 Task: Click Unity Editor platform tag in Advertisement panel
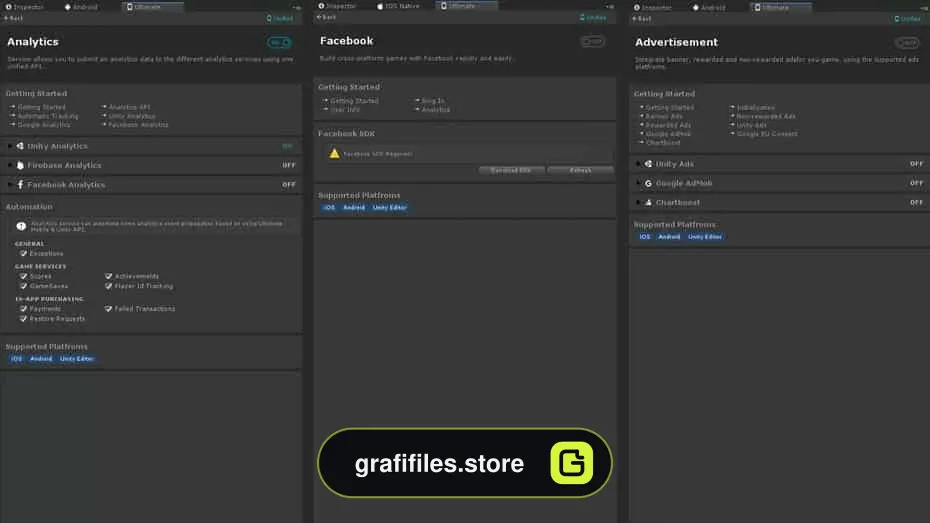[705, 237]
